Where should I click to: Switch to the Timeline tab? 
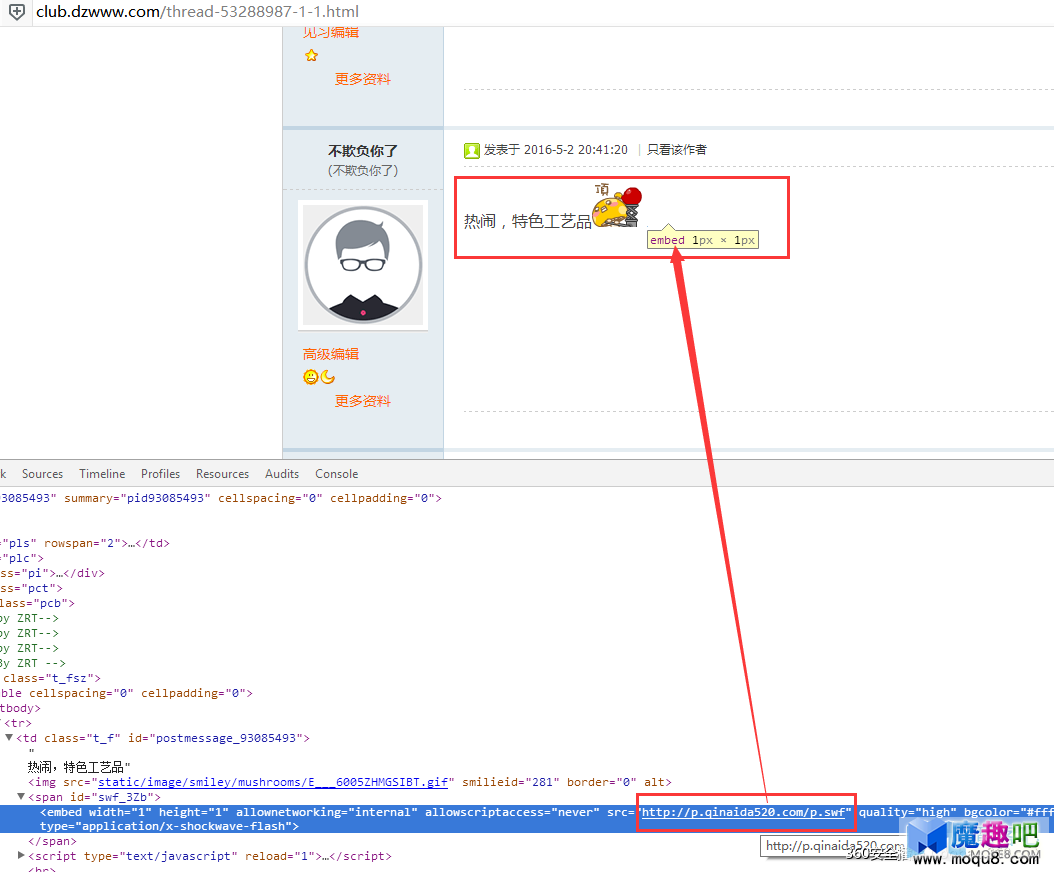pyautogui.click(x=102, y=473)
